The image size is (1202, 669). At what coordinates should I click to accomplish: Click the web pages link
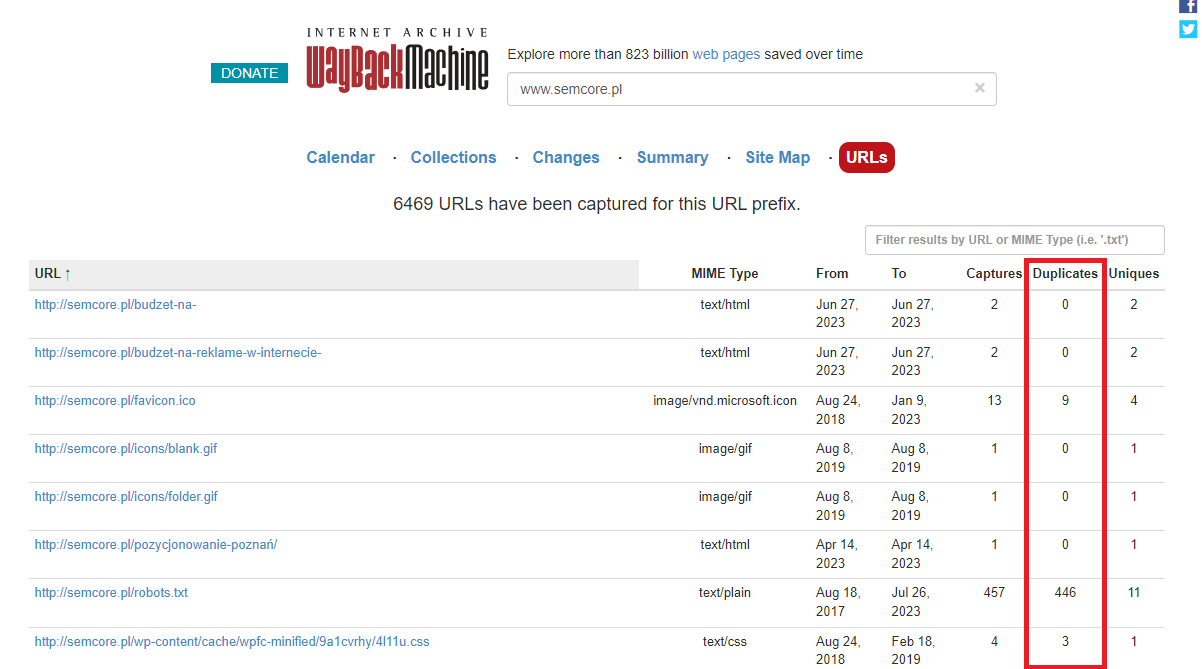coord(726,54)
